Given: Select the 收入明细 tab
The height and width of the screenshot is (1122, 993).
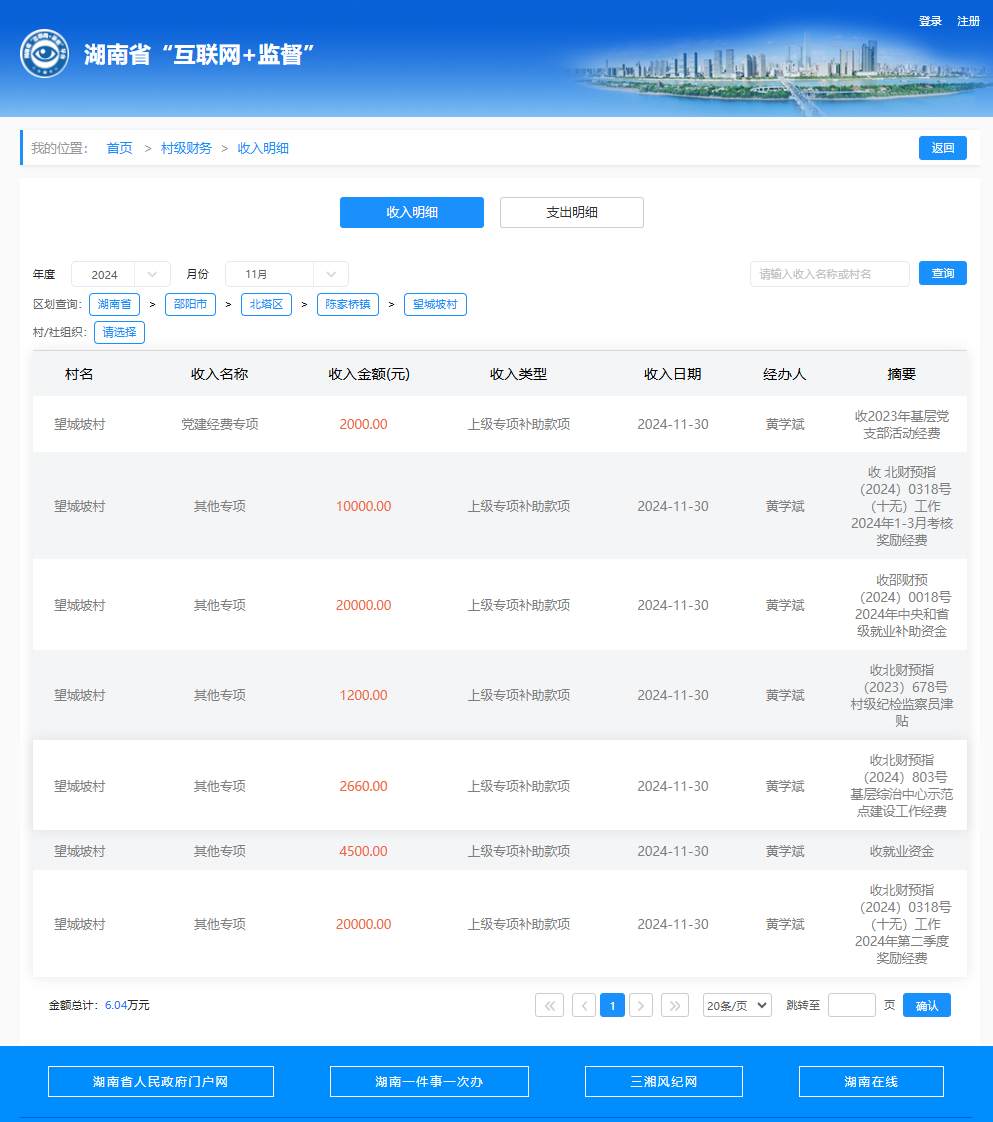Looking at the screenshot, I should [x=411, y=212].
